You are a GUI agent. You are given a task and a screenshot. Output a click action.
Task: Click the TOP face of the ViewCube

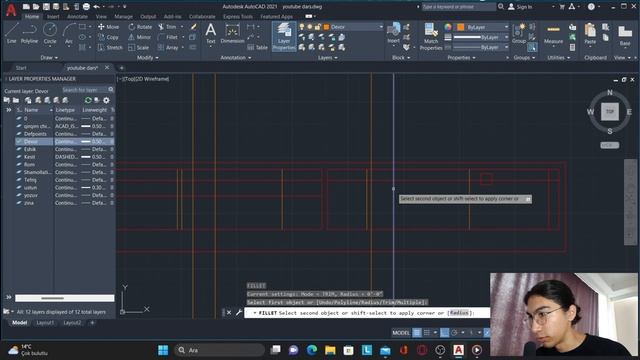coord(610,111)
